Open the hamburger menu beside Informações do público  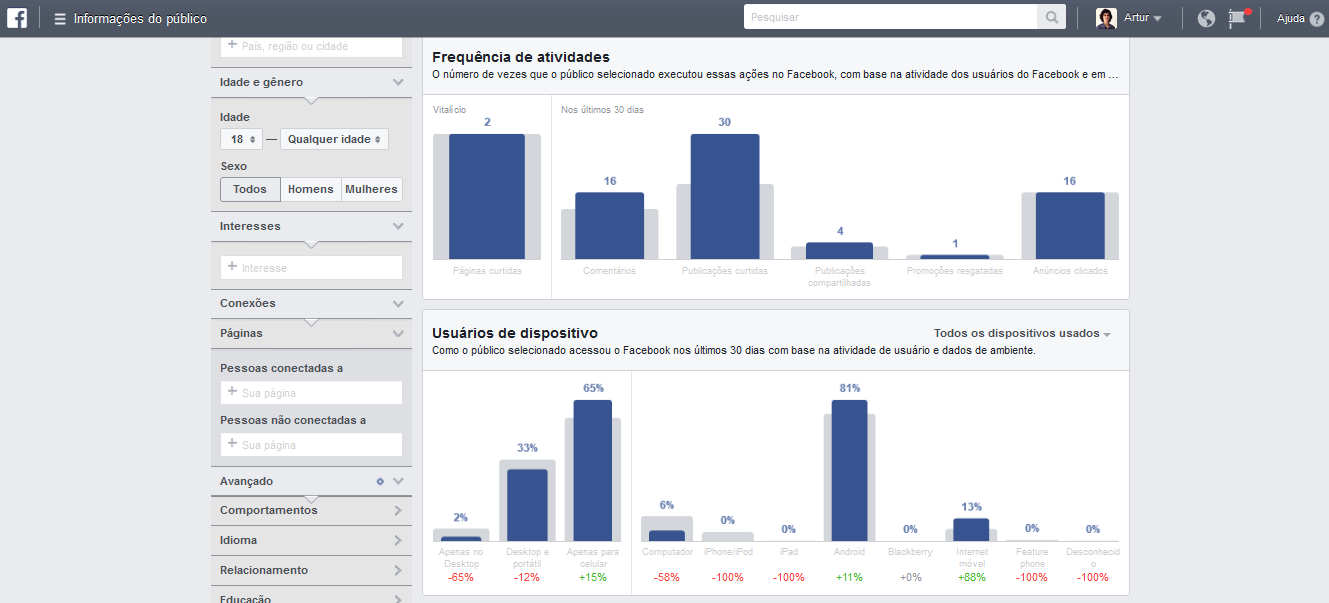(60, 19)
